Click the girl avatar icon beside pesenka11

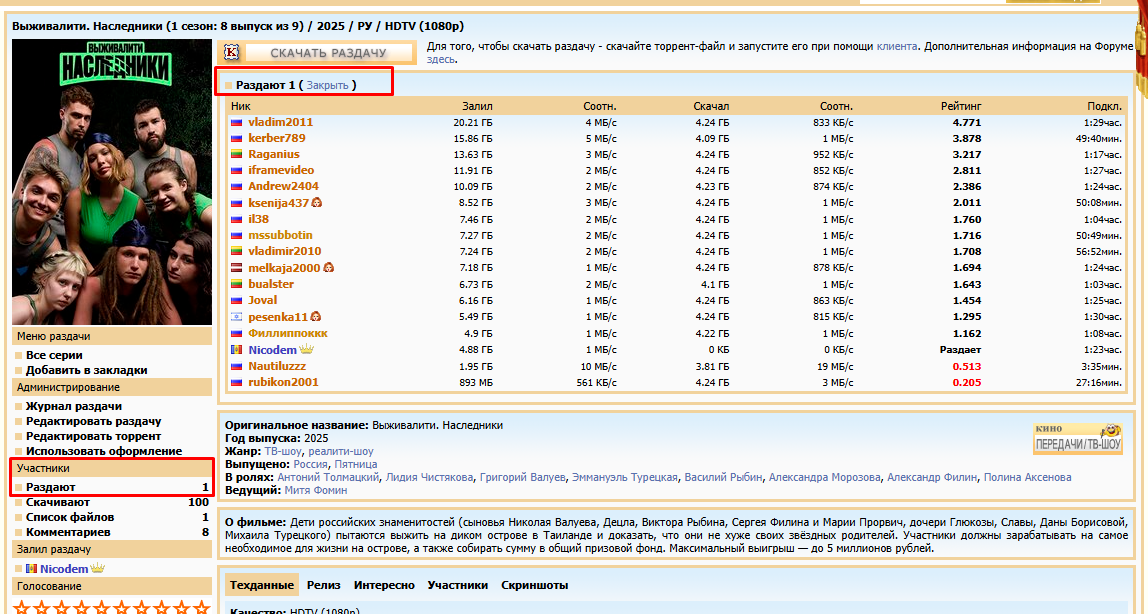point(315,317)
